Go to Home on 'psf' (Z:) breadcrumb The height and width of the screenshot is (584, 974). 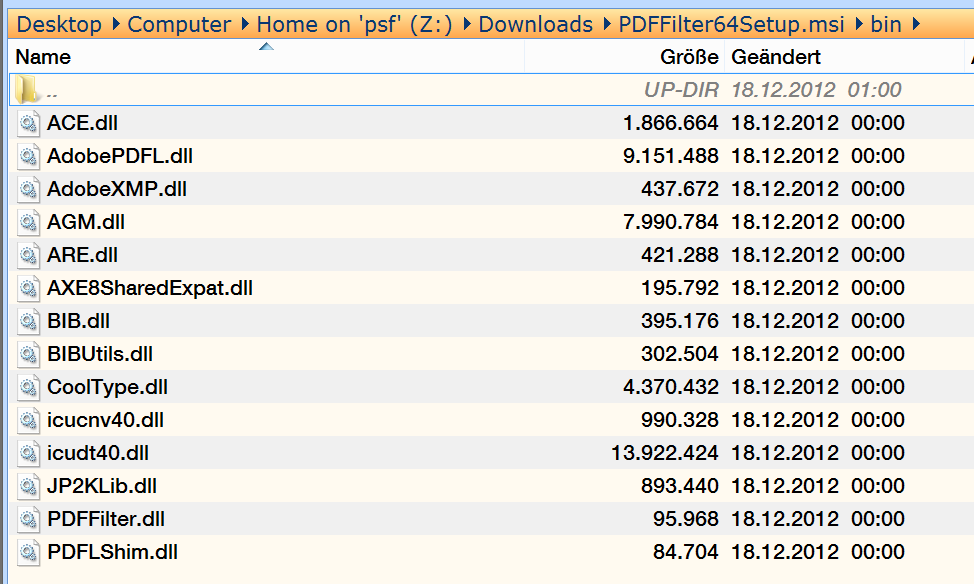coord(355,25)
